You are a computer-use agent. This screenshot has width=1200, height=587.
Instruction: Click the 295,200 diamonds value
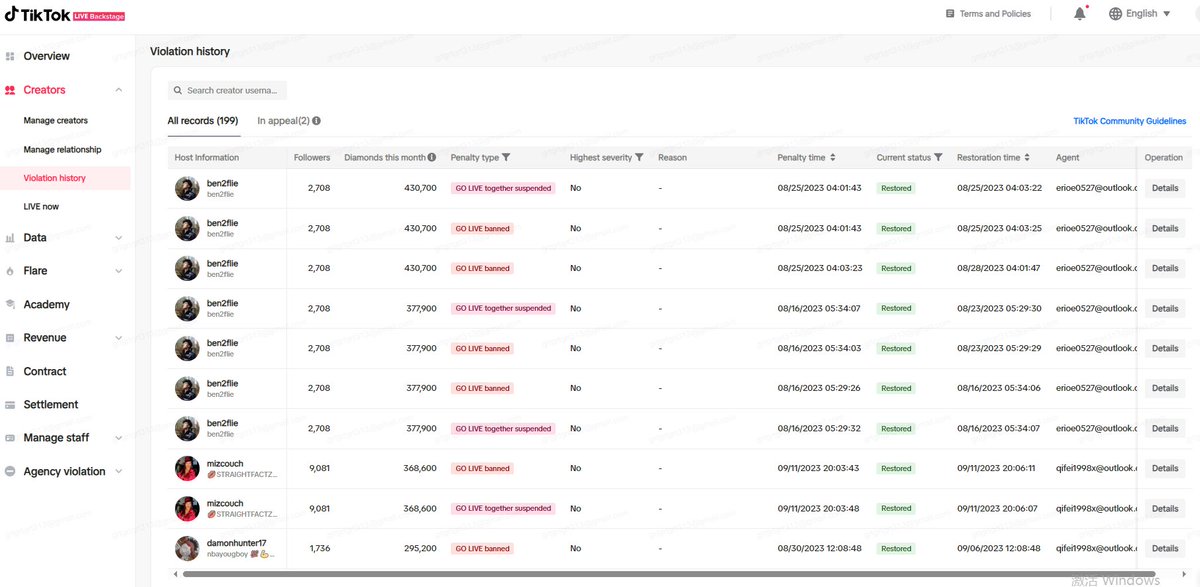[421, 548]
